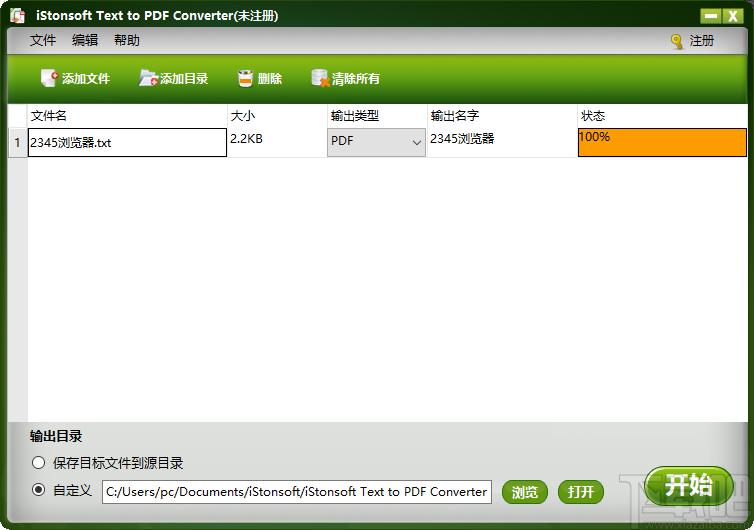Image resolution: width=754 pixels, height=530 pixels.
Task: Select 保存目标文件到源目录 radio option
Action: point(38,463)
